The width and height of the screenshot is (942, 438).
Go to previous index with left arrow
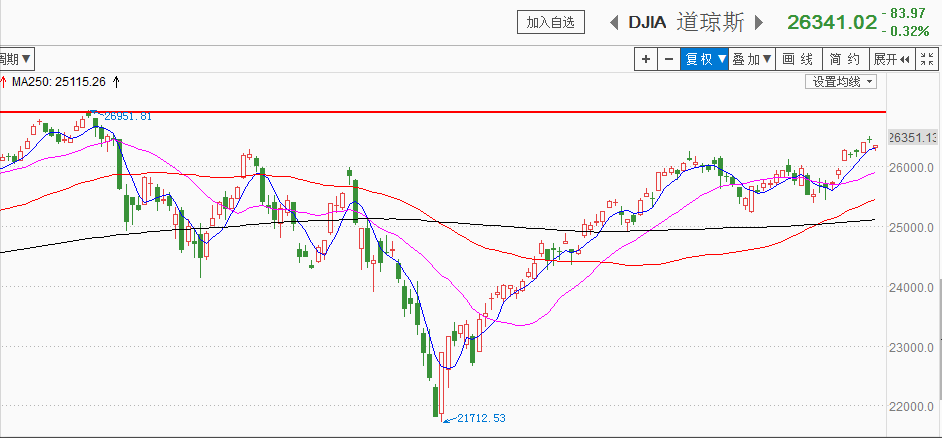(x=613, y=23)
